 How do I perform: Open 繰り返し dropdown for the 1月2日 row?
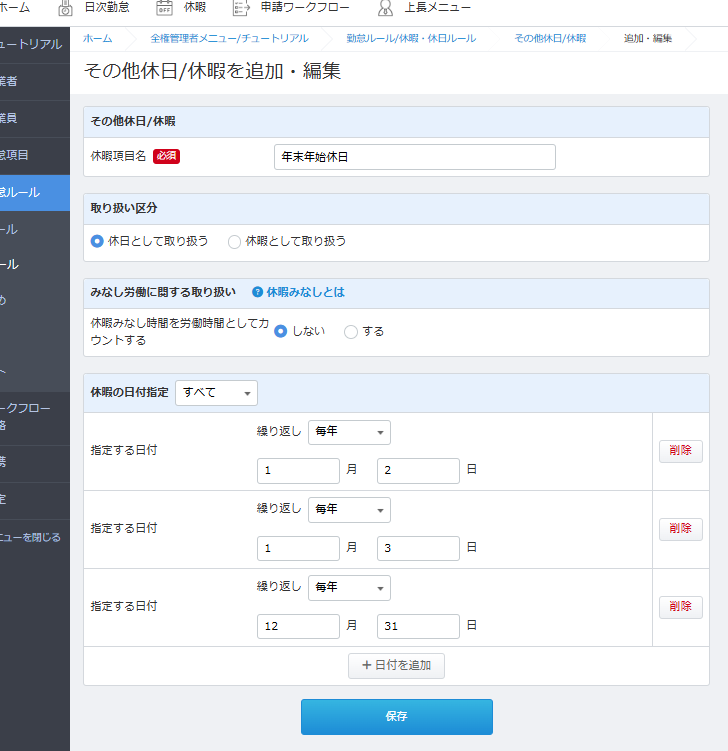(349, 432)
